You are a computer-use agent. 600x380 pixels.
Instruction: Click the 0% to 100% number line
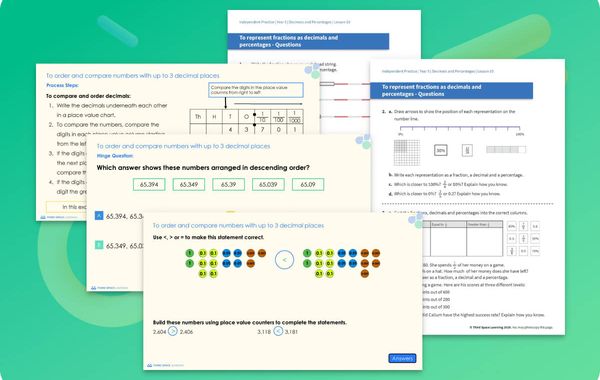[x=460, y=130]
